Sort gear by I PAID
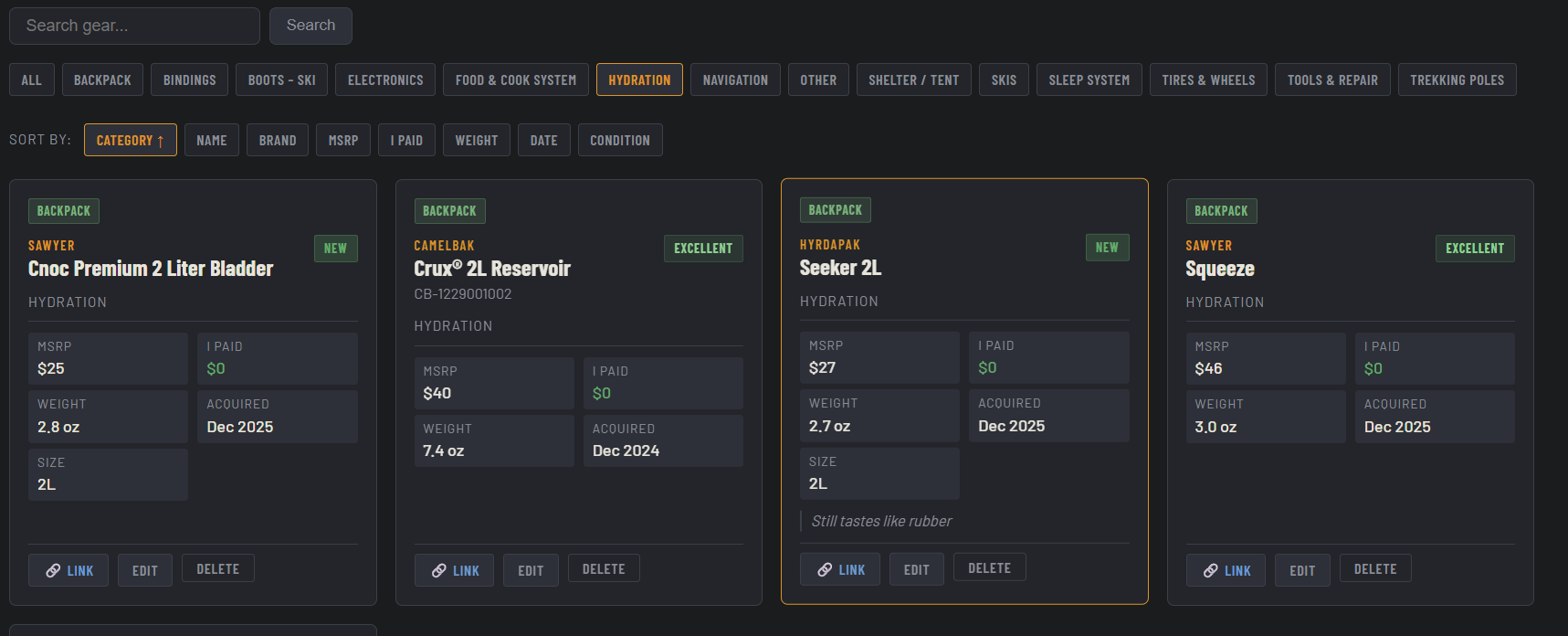This screenshot has height=636, width=1568. (406, 140)
